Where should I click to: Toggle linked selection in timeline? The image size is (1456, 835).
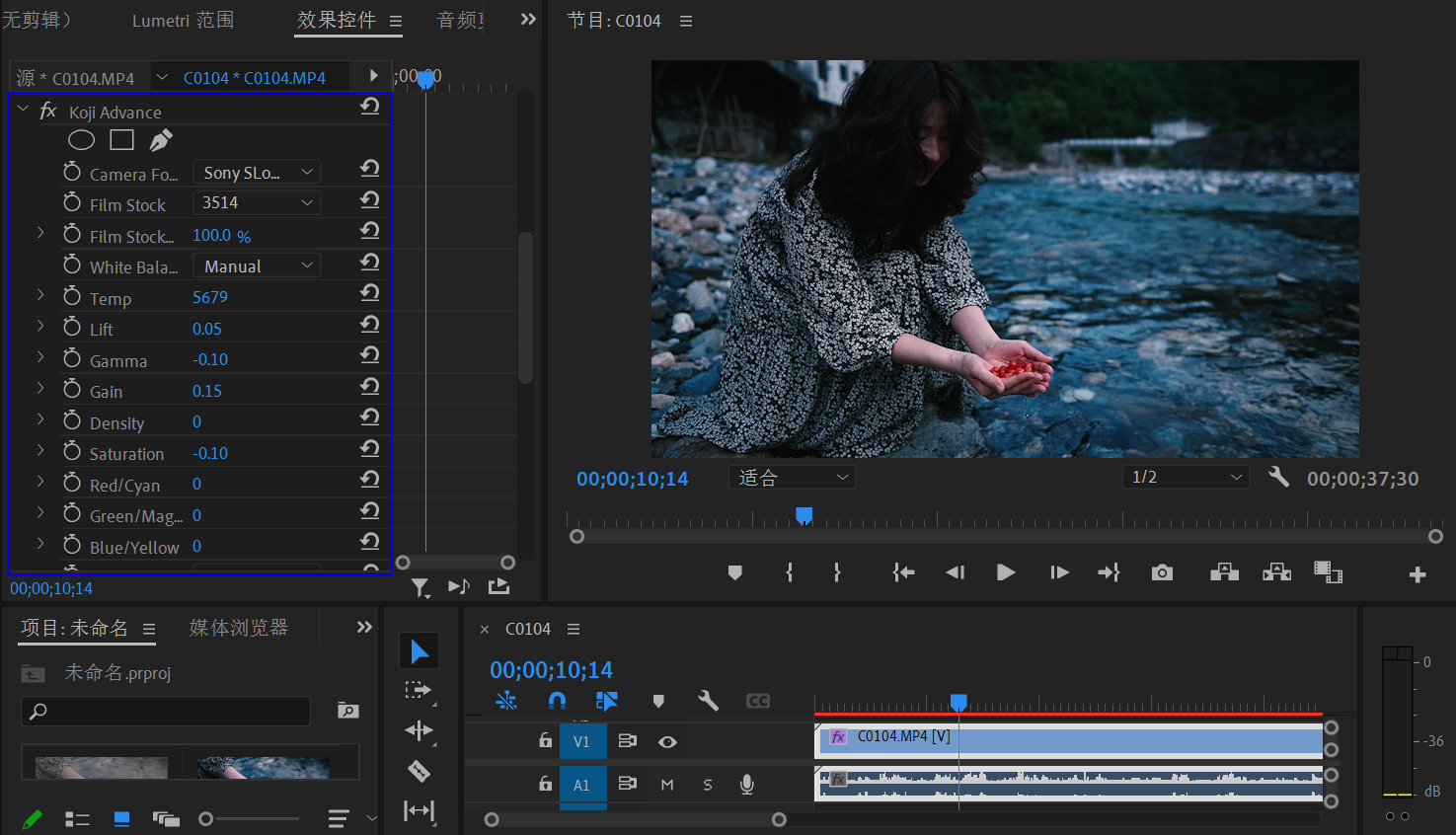pyautogui.click(x=607, y=701)
